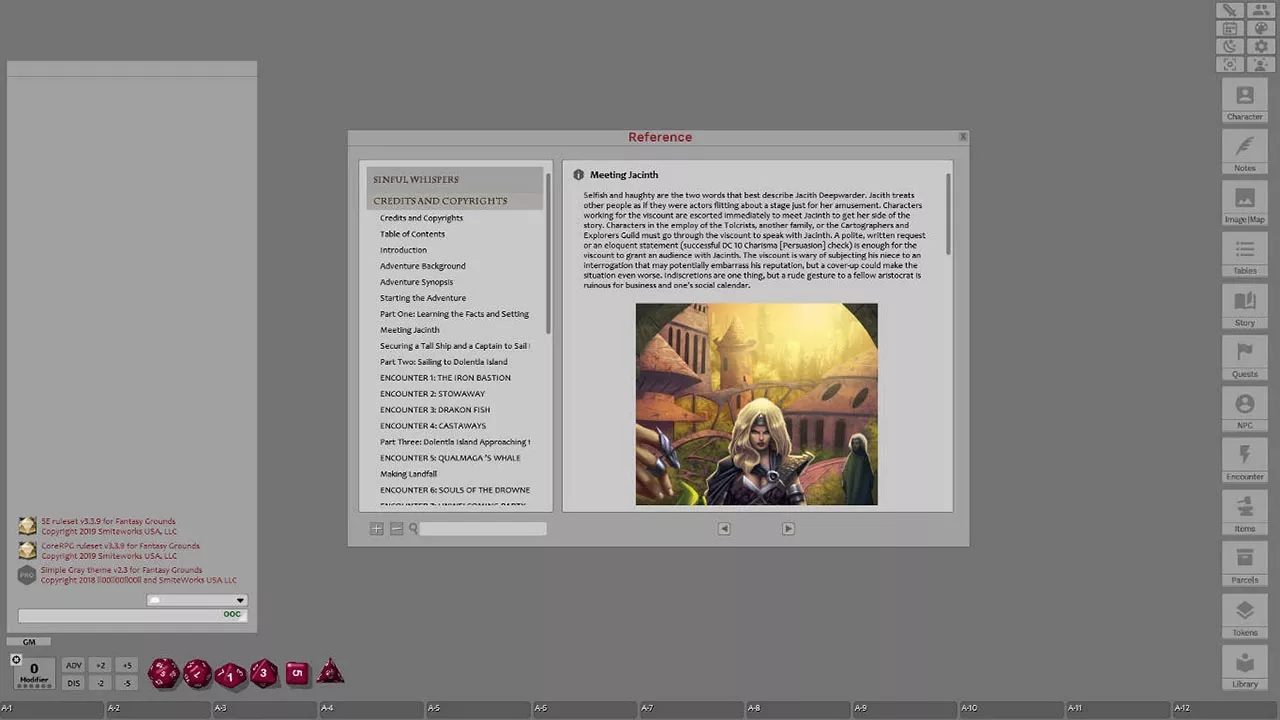Open the moon lighting icon

point(1230,46)
